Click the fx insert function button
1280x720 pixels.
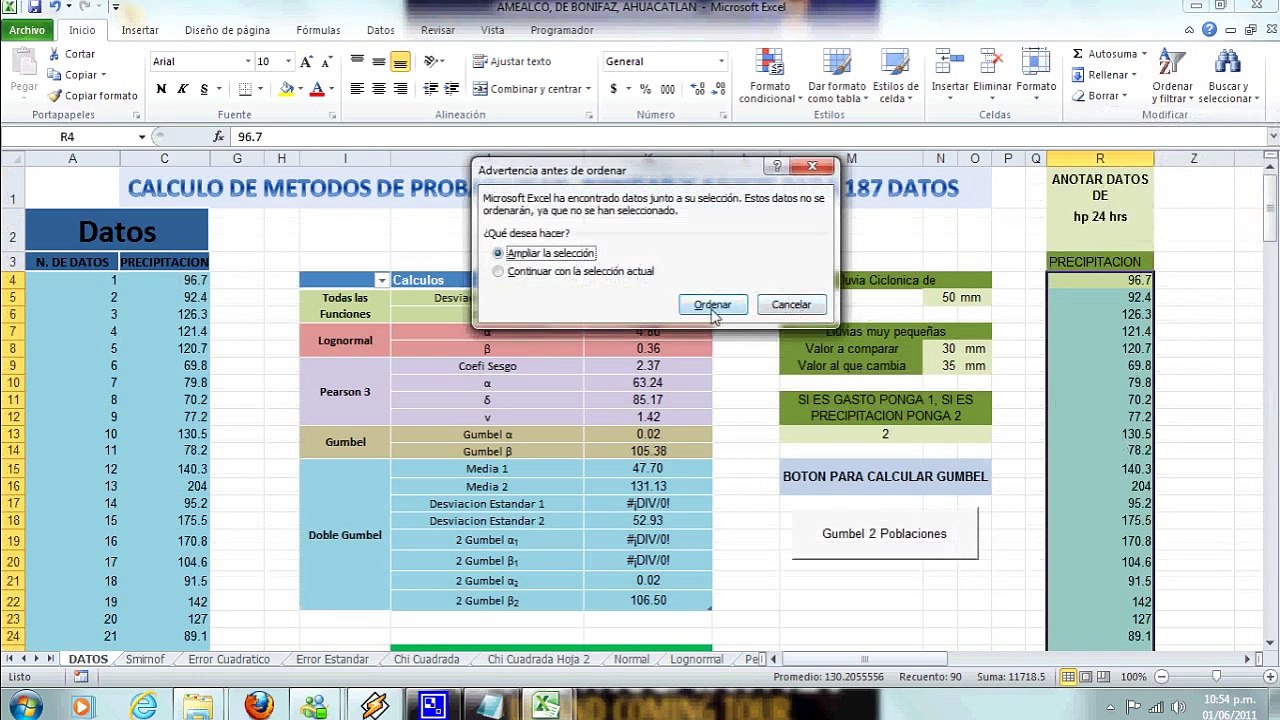point(219,137)
